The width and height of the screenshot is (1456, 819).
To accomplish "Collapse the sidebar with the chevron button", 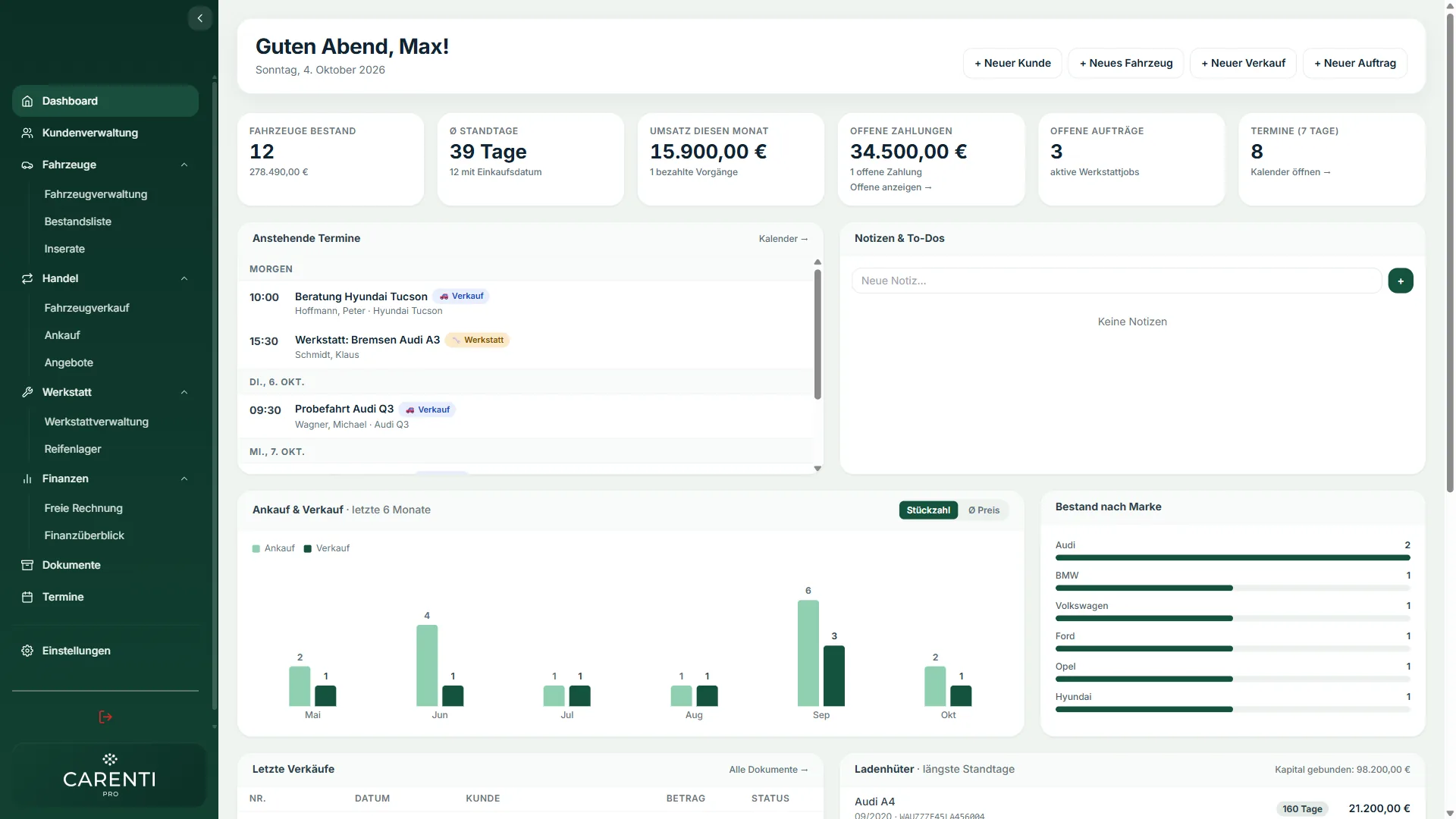I will (199, 18).
